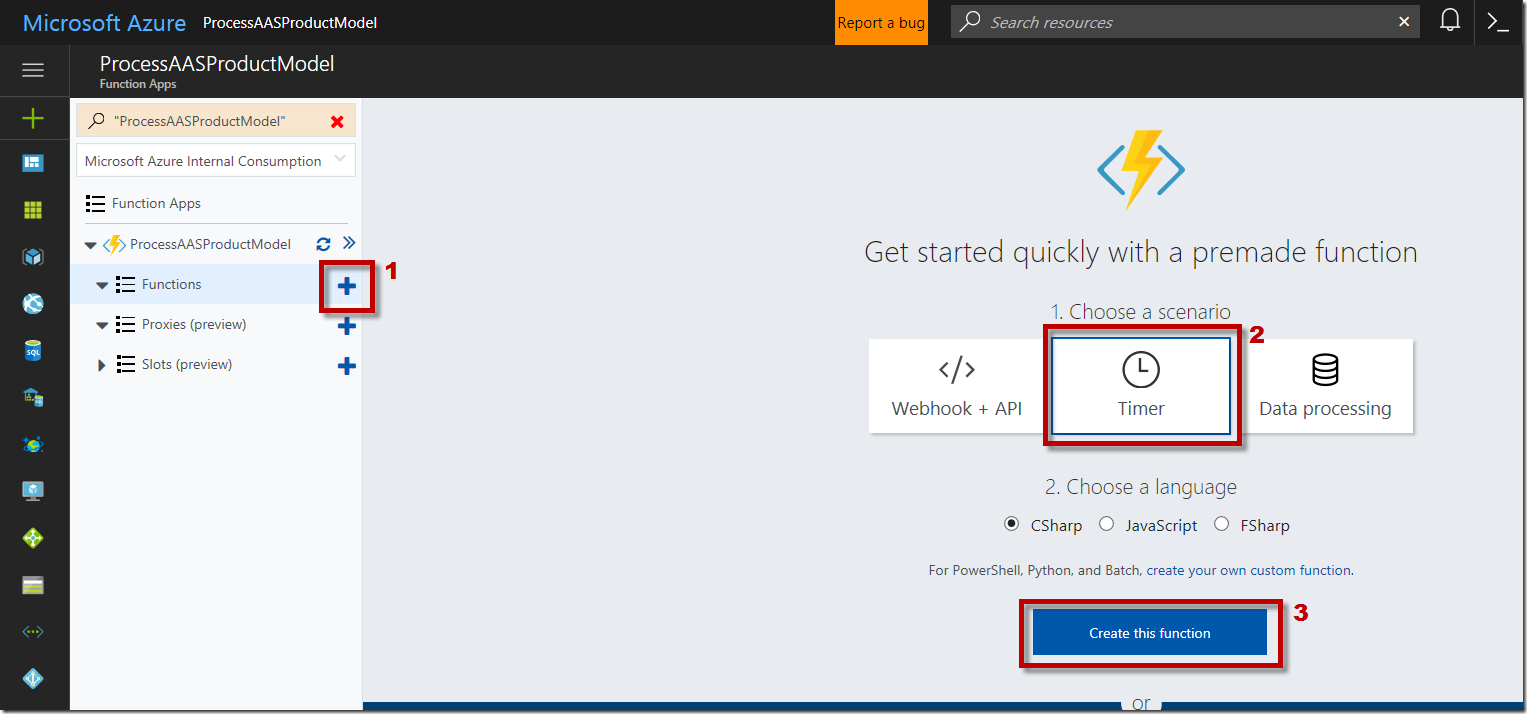The image size is (1527, 714).
Task: Click inside the Search resources field
Action: click(x=1185, y=22)
